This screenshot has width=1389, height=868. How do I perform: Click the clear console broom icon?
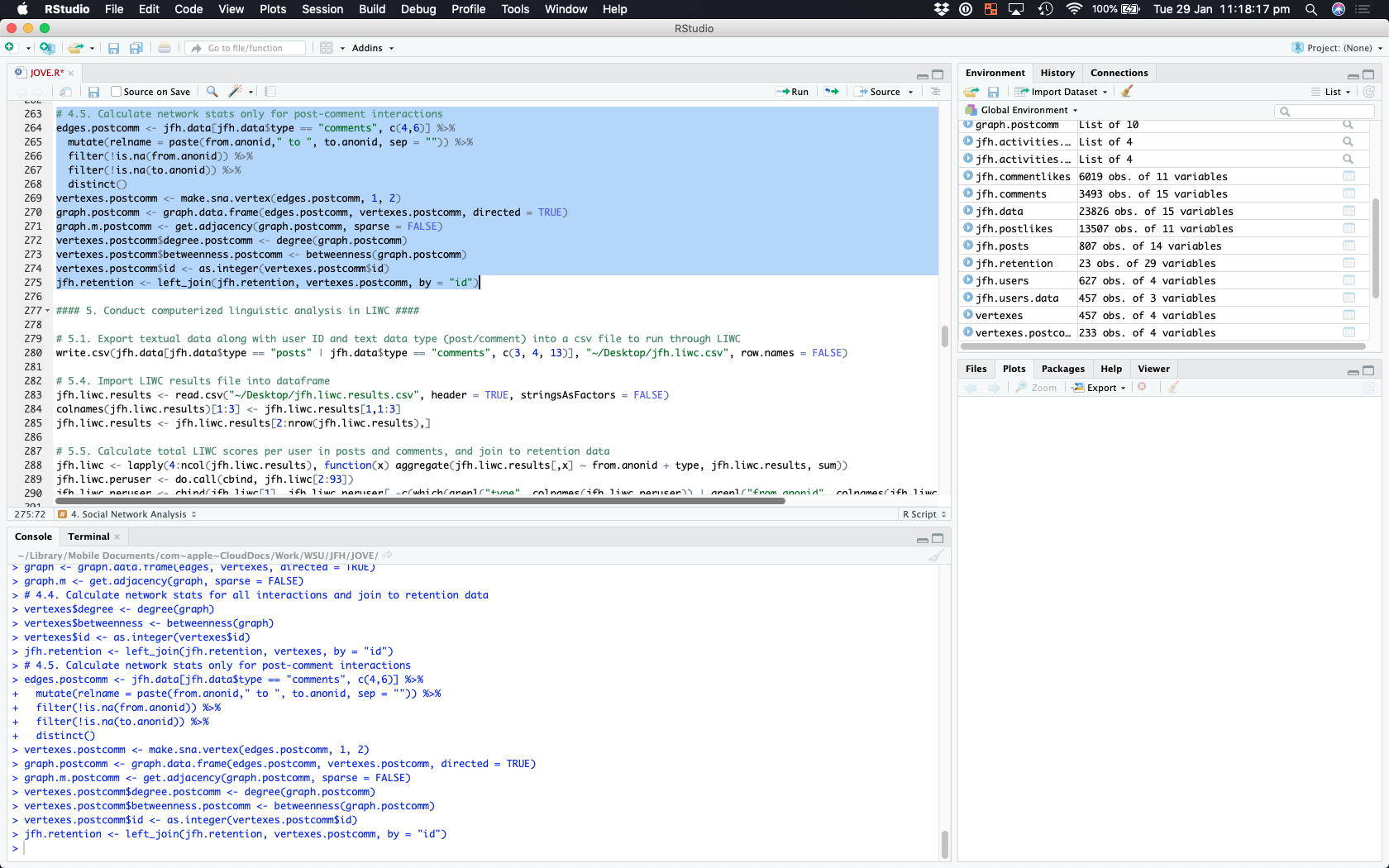click(x=936, y=556)
